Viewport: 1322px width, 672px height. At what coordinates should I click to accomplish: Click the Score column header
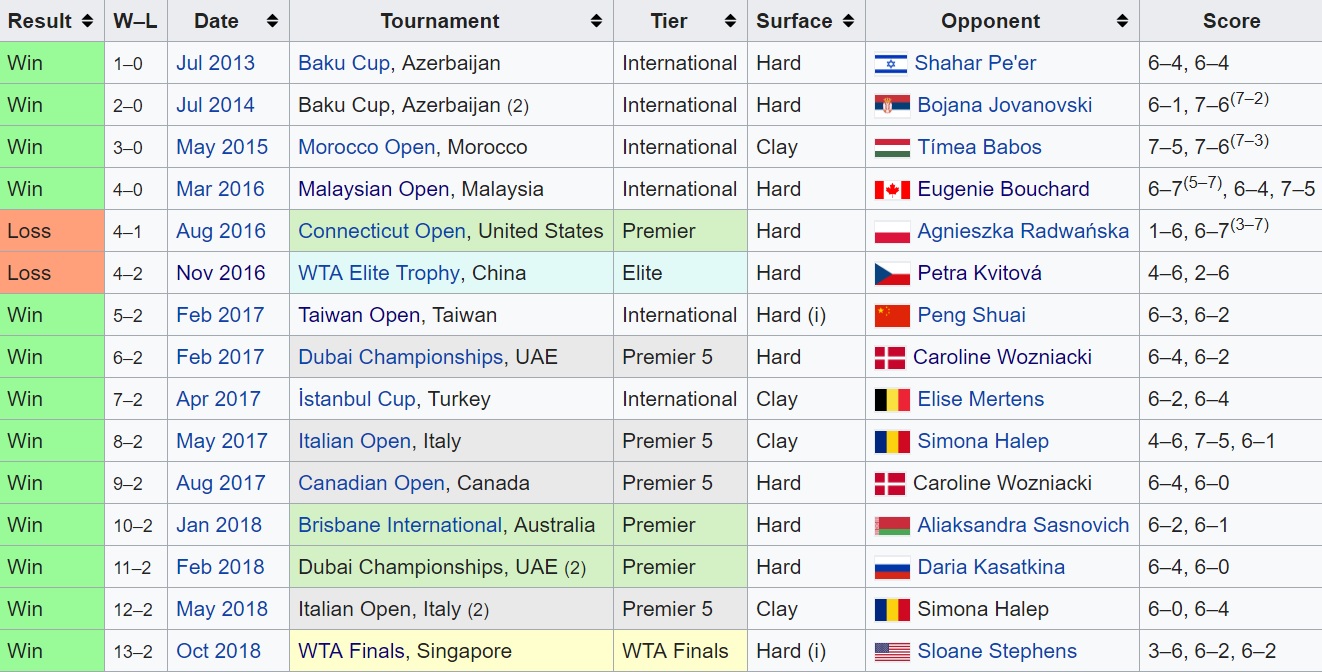1231,21
